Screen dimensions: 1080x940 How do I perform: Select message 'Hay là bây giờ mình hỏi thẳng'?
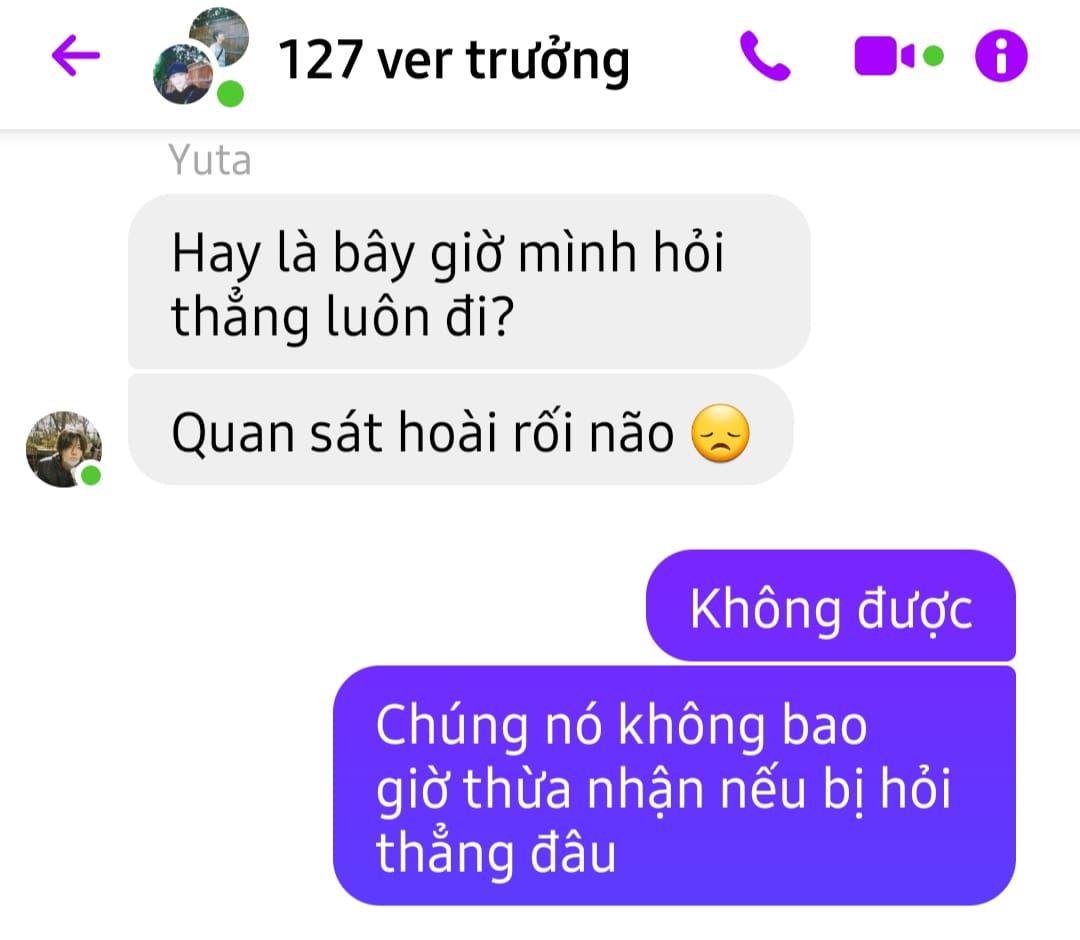[x=469, y=281]
